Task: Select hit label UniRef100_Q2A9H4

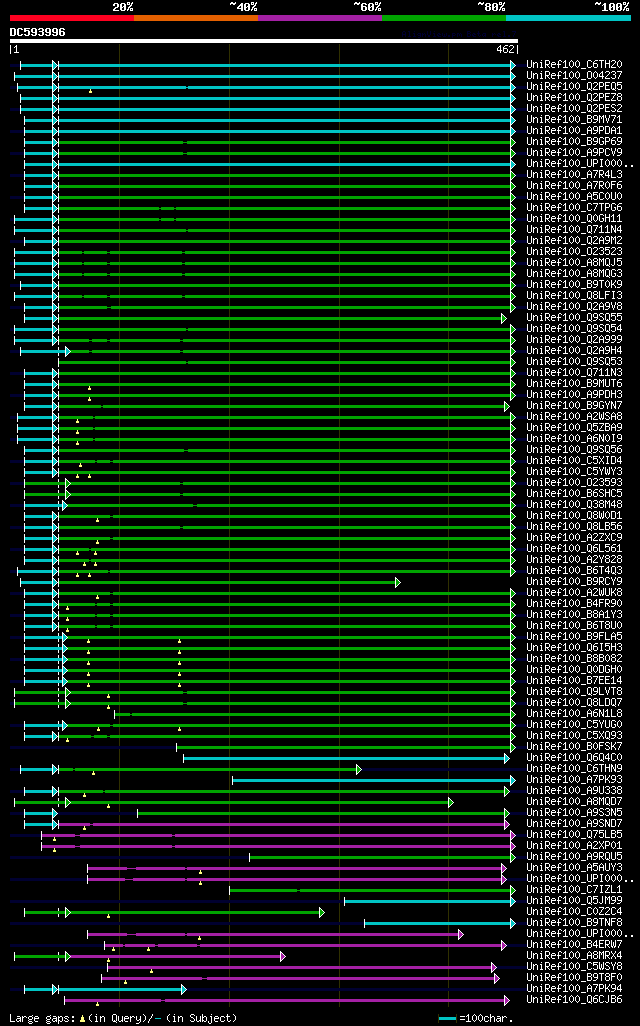Action: click(575, 351)
